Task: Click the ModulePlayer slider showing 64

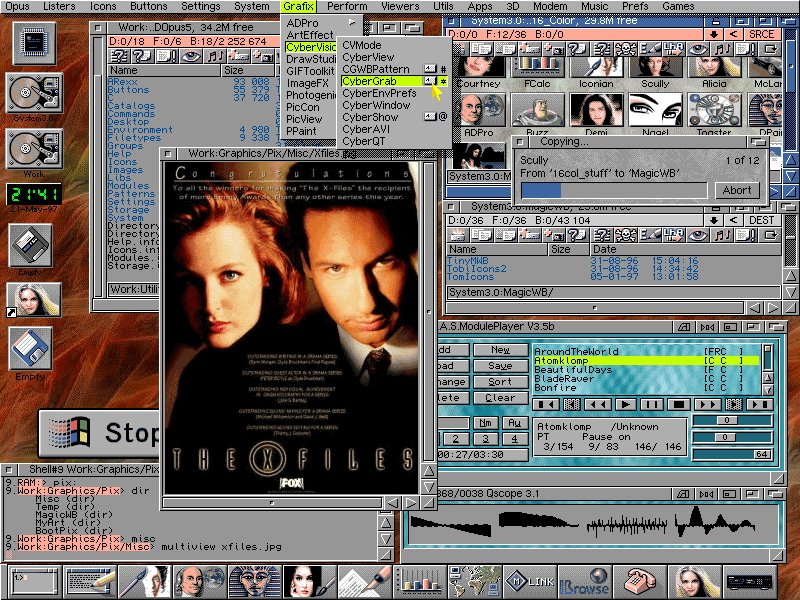Action: pyautogui.click(x=732, y=454)
